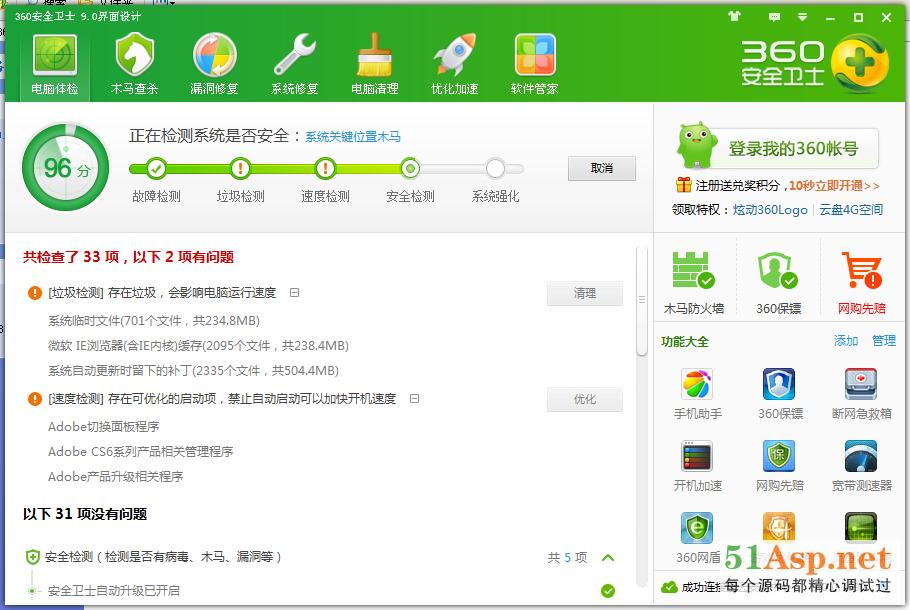Screen dimensions: 910x610
Task: Click the orange warning icon beside [速度检测]
Action: [35, 399]
